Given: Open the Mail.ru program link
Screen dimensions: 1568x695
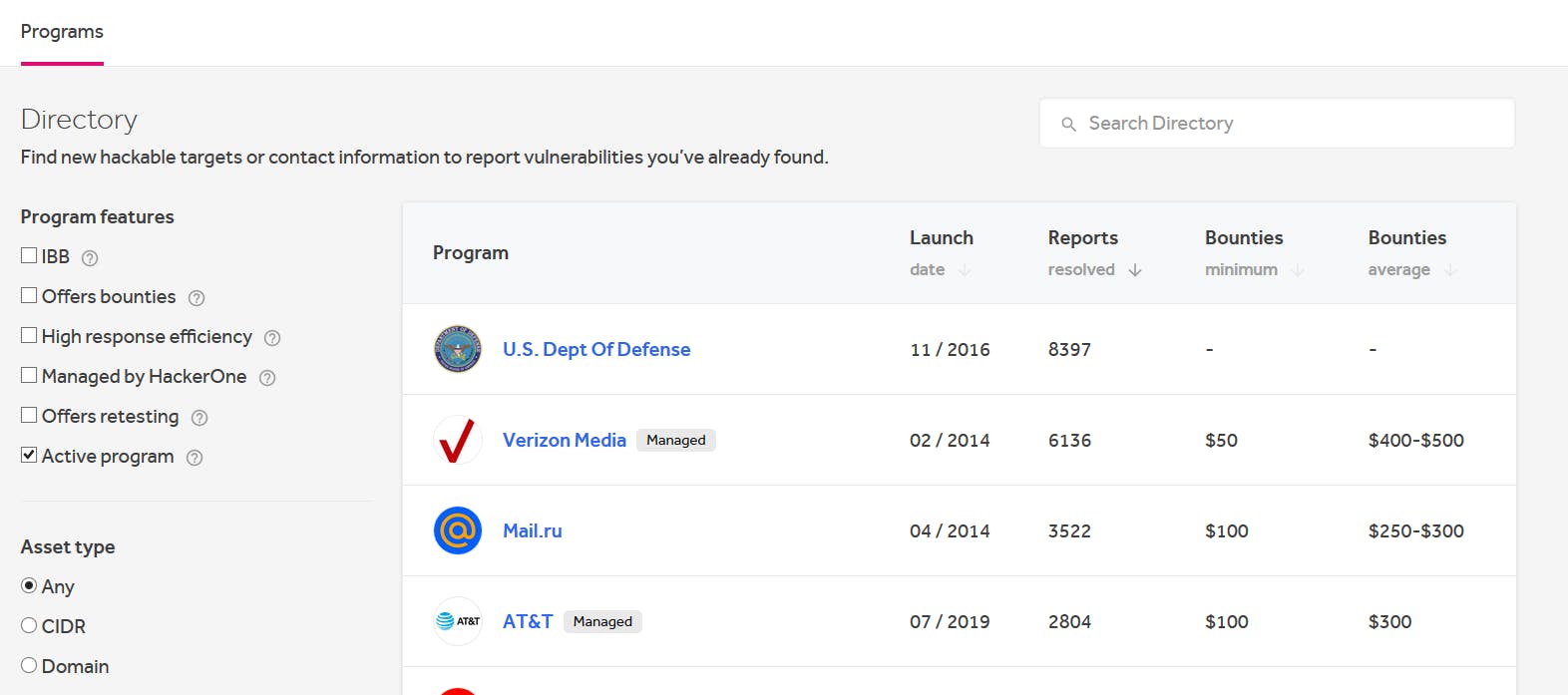Looking at the screenshot, I should point(533,530).
